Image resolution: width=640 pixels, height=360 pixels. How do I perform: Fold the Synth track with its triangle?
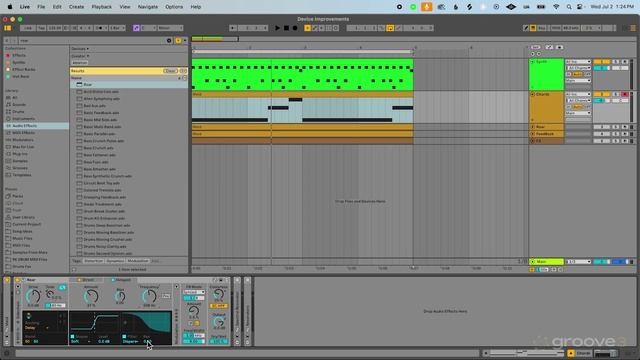[532, 62]
